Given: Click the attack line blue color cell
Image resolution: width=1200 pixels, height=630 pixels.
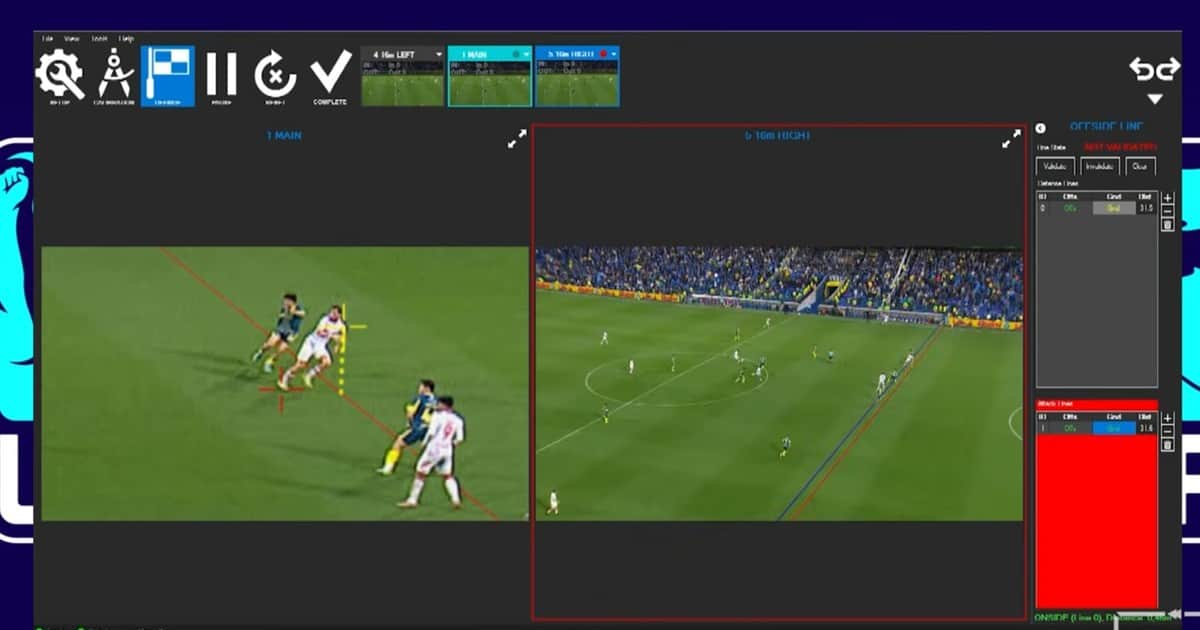Looking at the screenshot, I should coord(1113,428).
